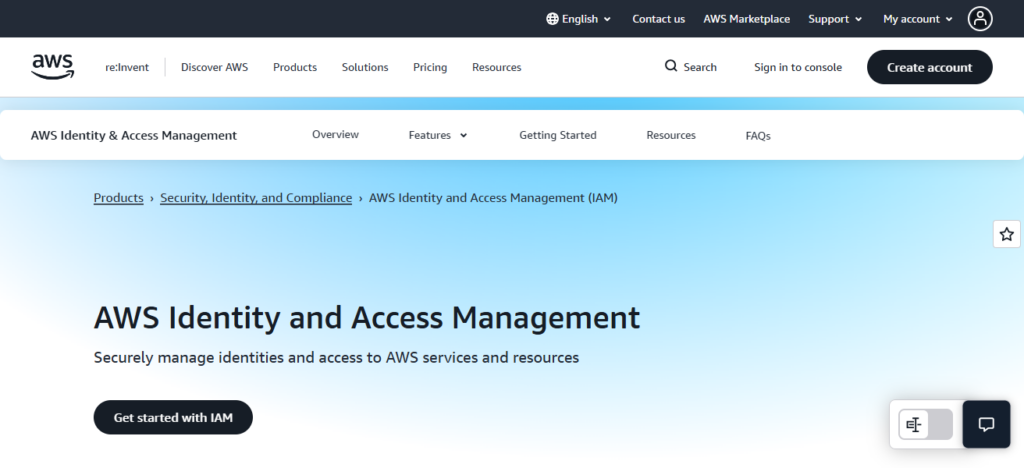The width and height of the screenshot is (1024, 468).
Task: Open the re:Invent menu item
Action: click(x=127, y=67)
